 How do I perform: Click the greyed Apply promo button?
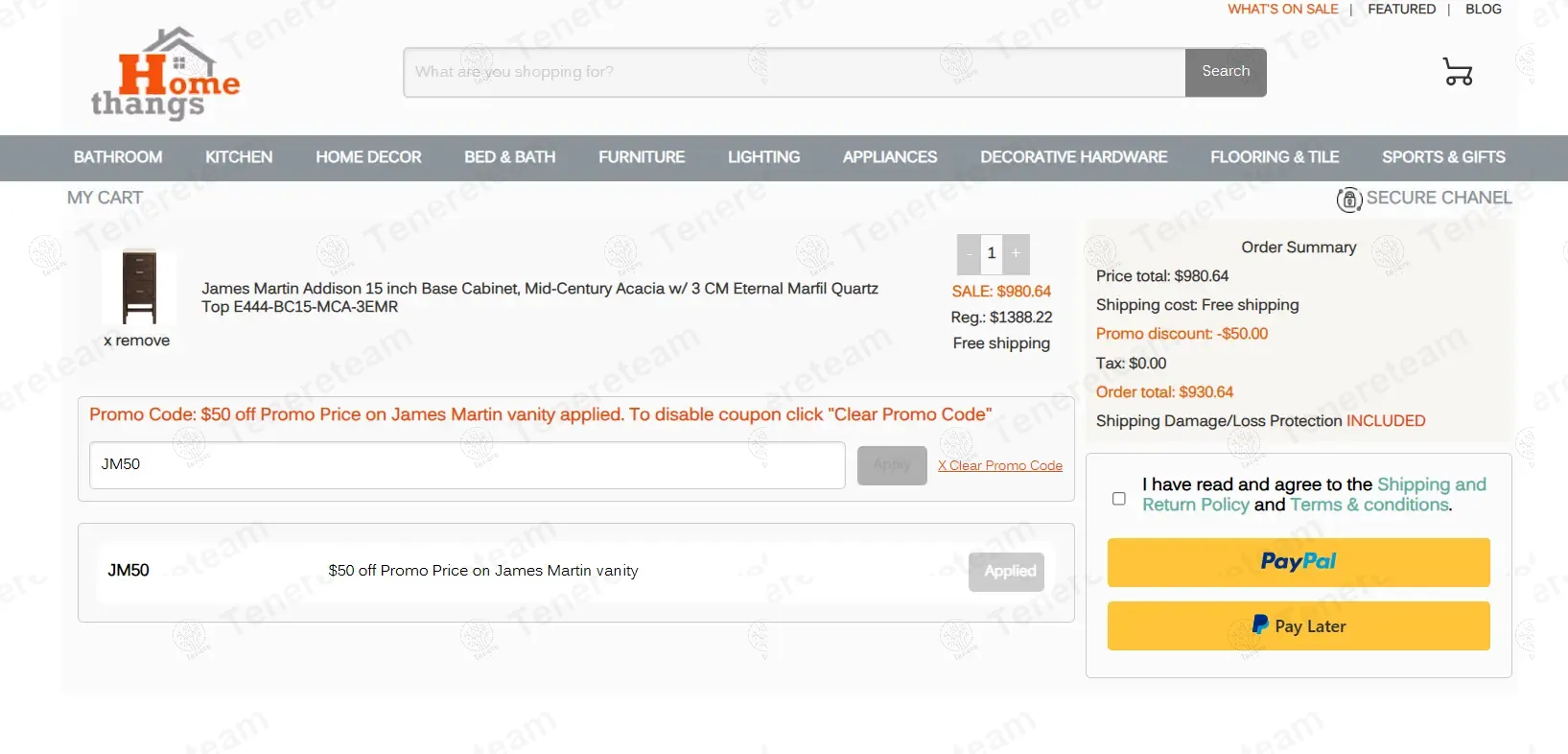click(x=892, y=465)
